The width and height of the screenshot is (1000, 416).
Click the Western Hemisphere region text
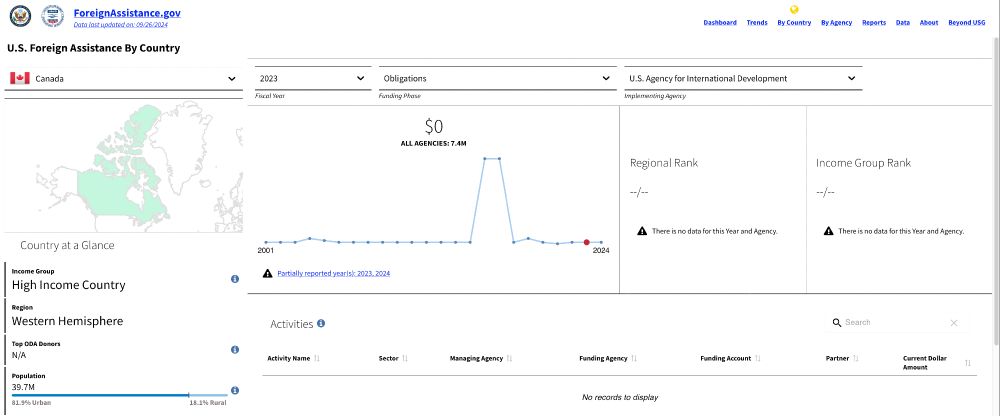click(68, 321)
